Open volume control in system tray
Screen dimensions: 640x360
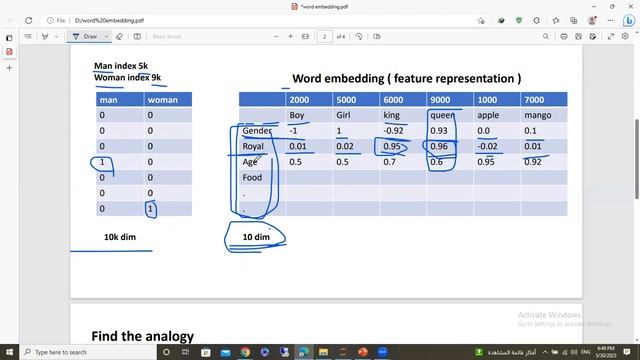(x=574, y=352)
